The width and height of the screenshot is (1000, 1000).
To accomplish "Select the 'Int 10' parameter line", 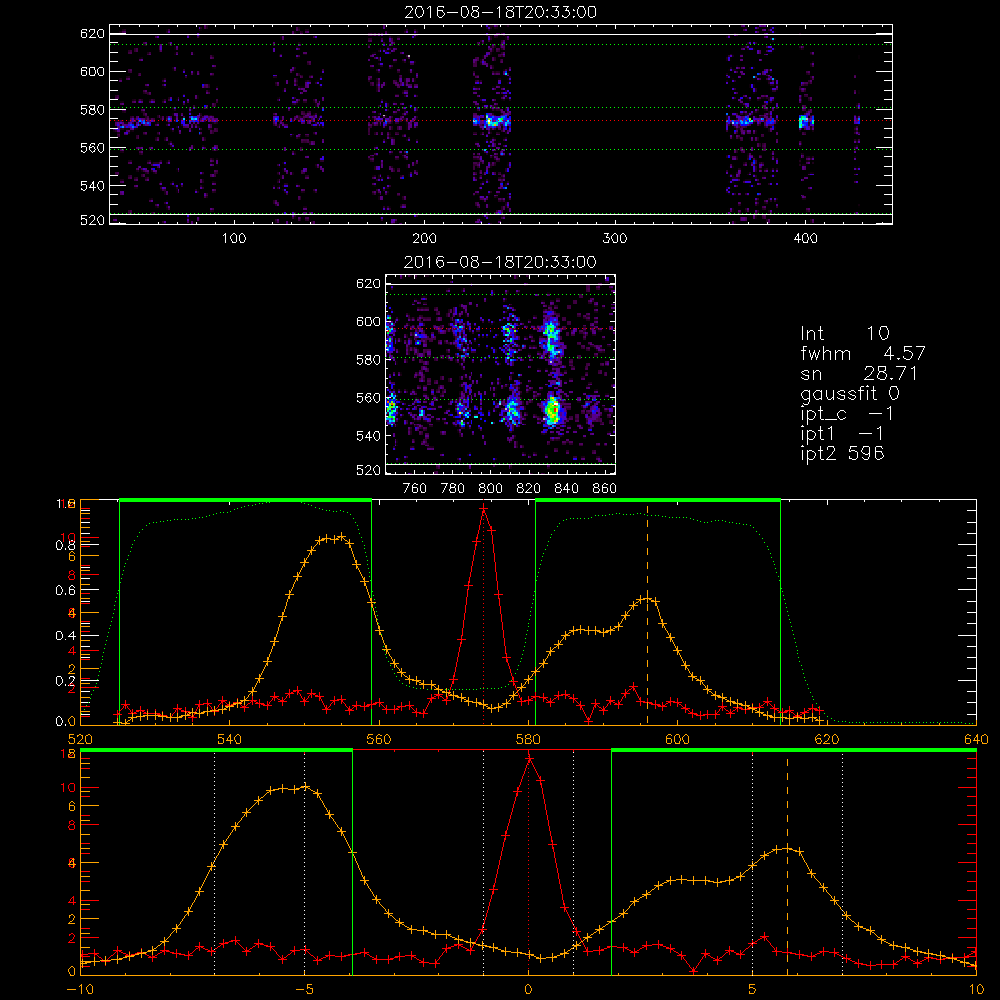I will 844,333.
